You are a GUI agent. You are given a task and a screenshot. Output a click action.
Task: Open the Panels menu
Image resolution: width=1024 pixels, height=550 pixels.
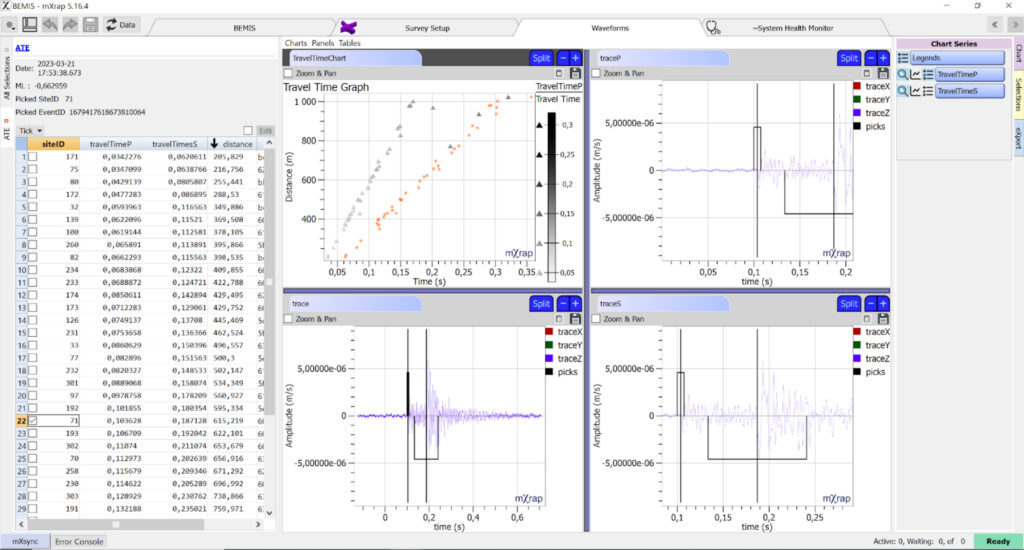pos(323,43)
